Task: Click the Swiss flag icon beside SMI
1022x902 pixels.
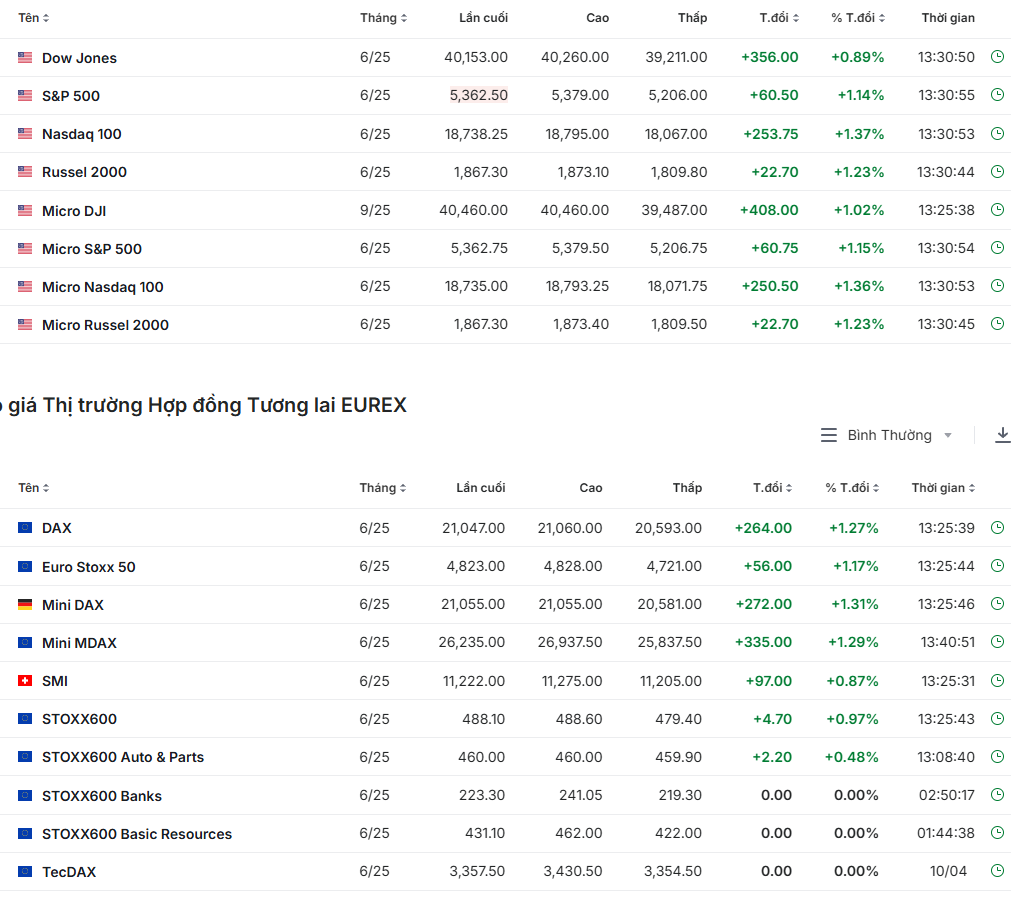Action: click(25, 681)
